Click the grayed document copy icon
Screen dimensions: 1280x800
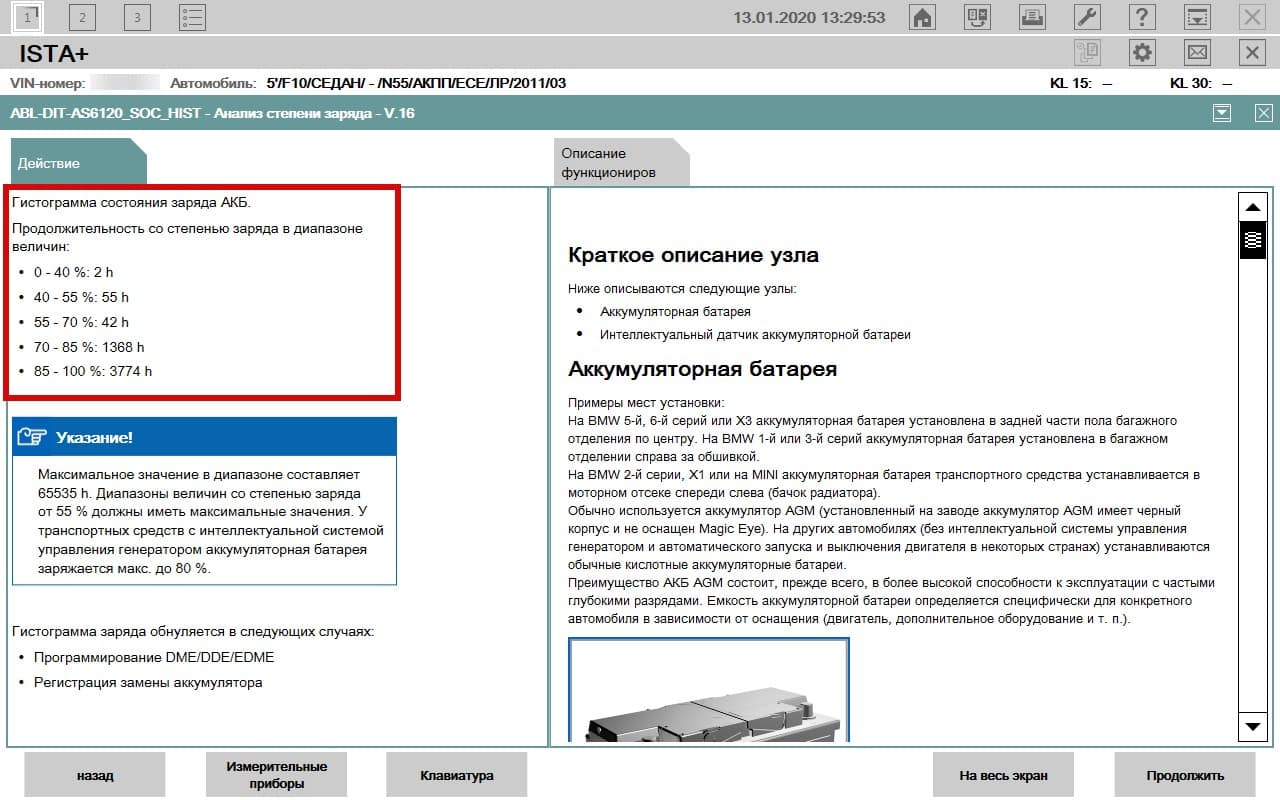1087,52
